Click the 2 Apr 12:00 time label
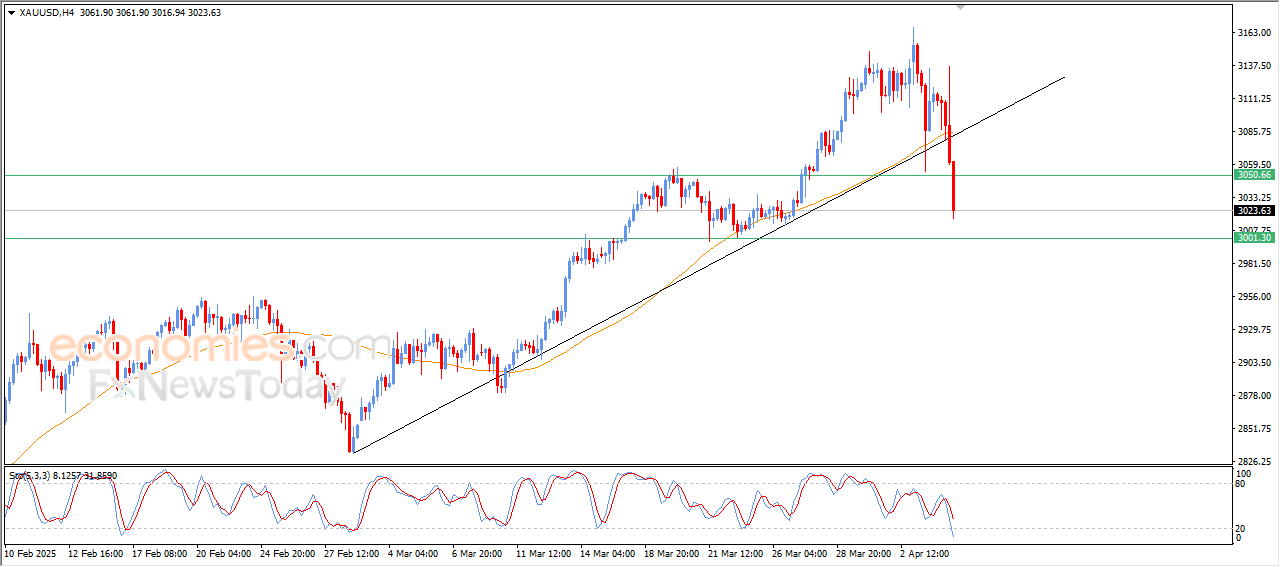 coord(925,552)
